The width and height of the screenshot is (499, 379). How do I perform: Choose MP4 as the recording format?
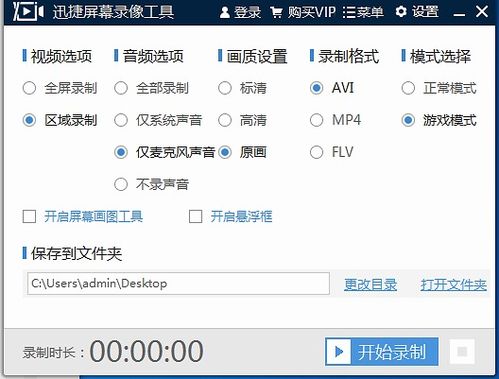click(x=316, y=120)
